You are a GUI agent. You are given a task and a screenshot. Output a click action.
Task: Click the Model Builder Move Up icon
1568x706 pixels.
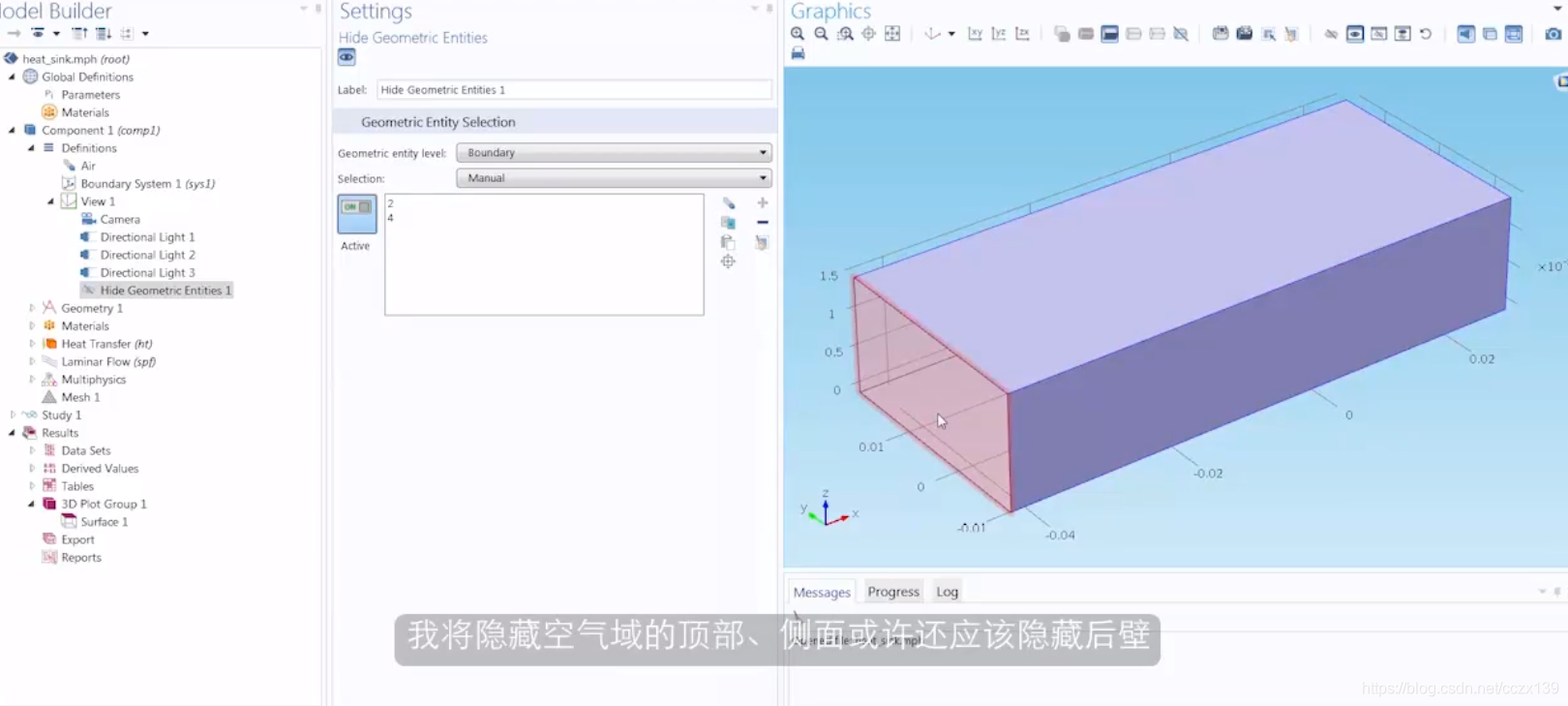tap(79, 33)
